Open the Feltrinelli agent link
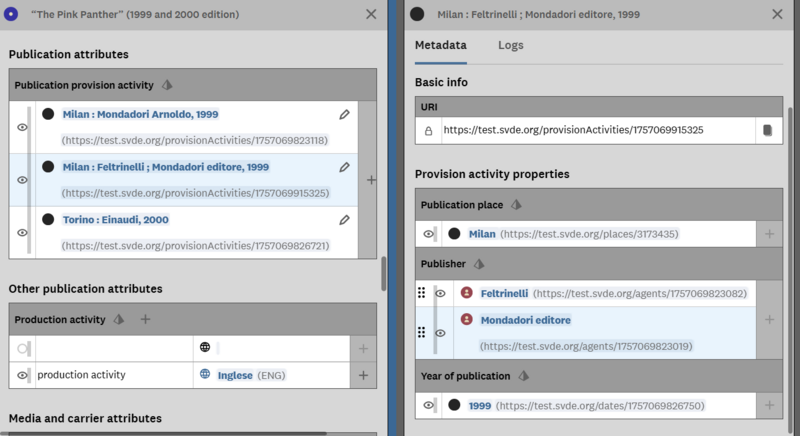 coord(504,294)
